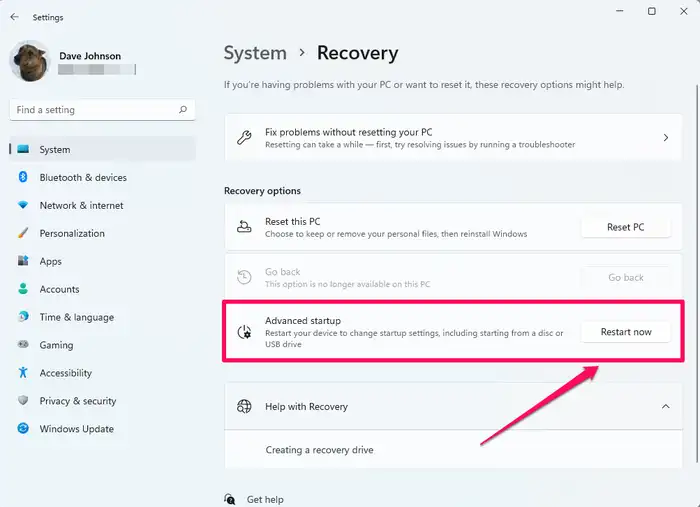The image size is (700, 507).
Task: Click the Restart now button
Action: click(x=625, y=332)
